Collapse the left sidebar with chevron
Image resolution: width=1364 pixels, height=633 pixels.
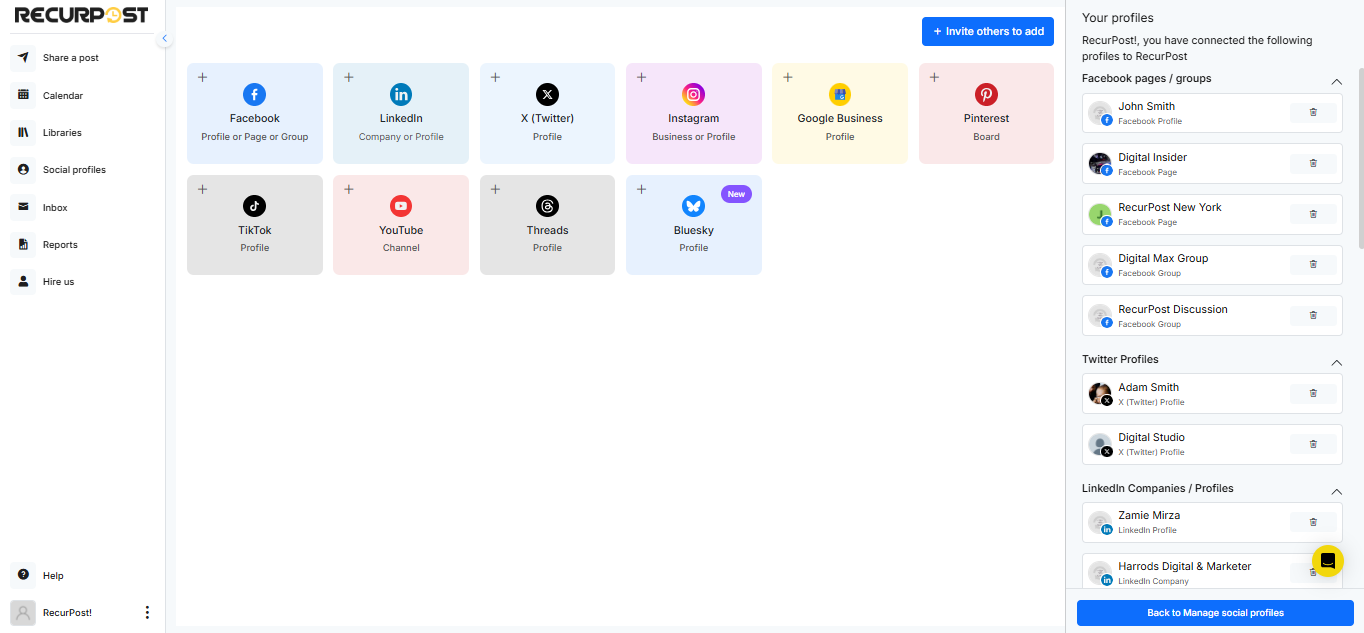[x=165, y=38]
